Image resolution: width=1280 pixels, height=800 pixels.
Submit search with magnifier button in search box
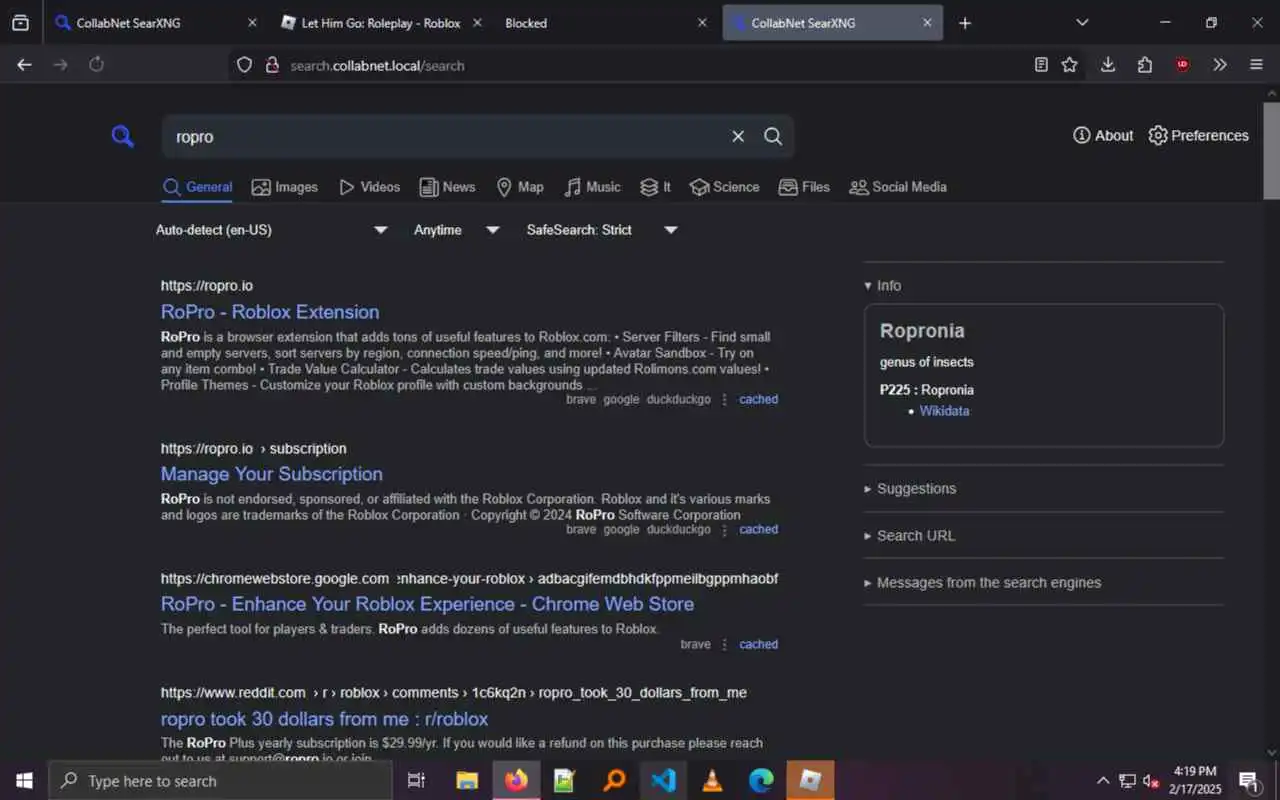click(x=773, y=137)
